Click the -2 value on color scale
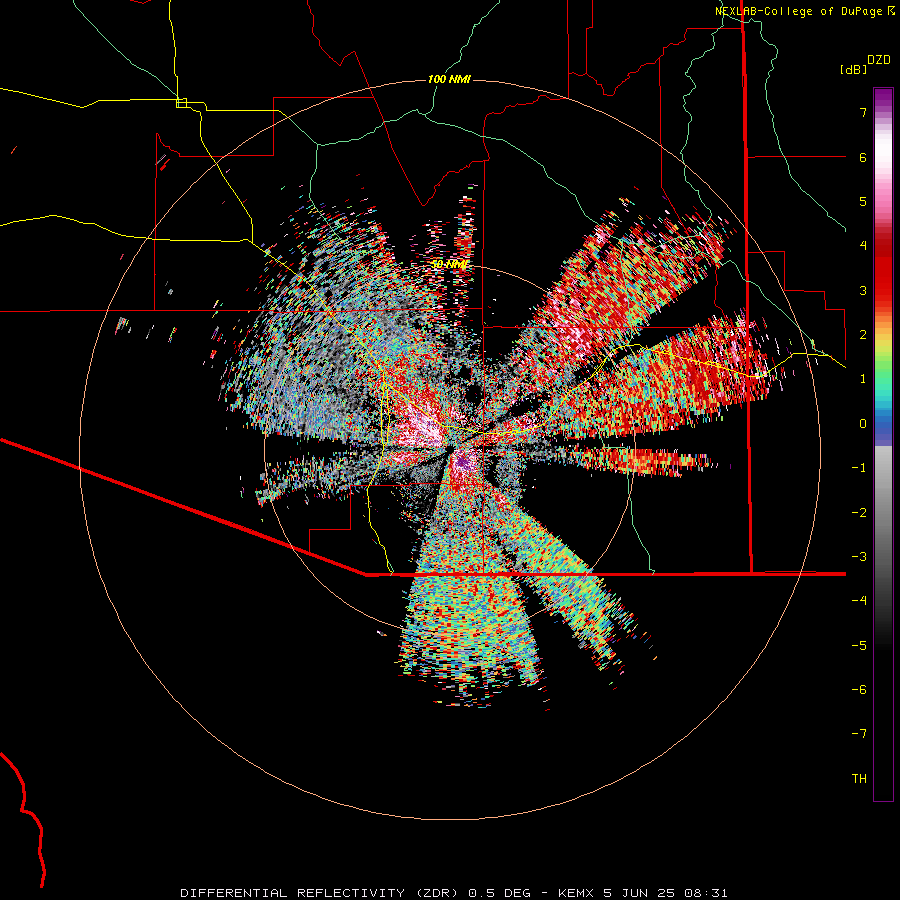 click(859, 513)
